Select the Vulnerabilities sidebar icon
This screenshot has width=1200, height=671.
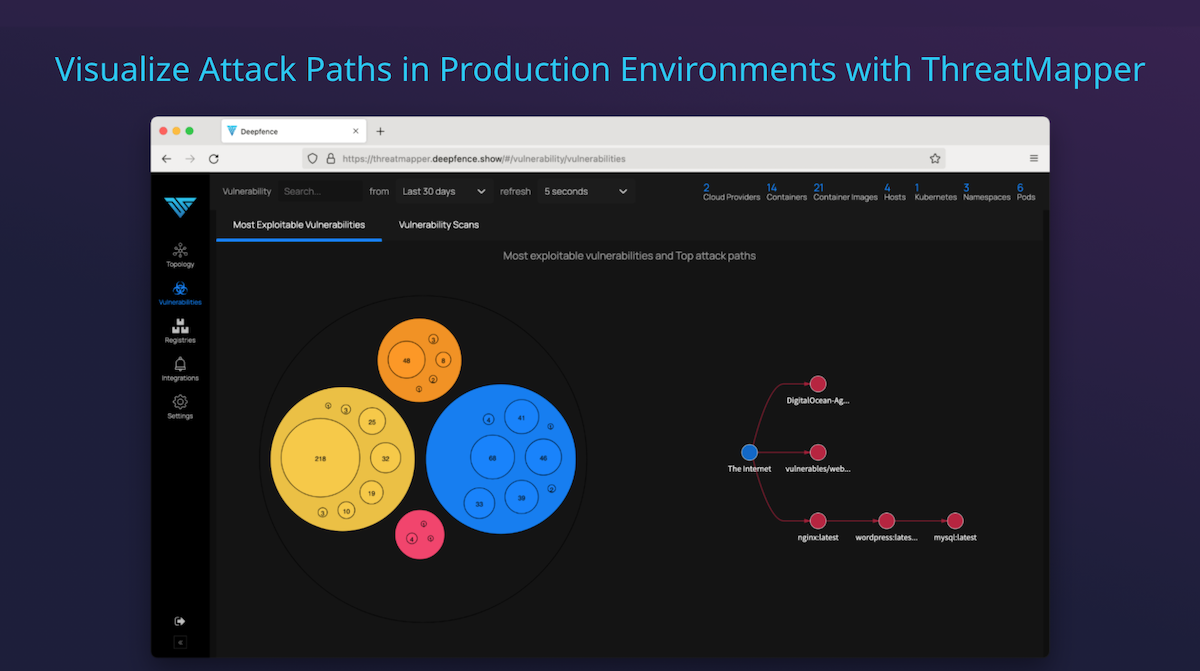[x=179, y=292]
